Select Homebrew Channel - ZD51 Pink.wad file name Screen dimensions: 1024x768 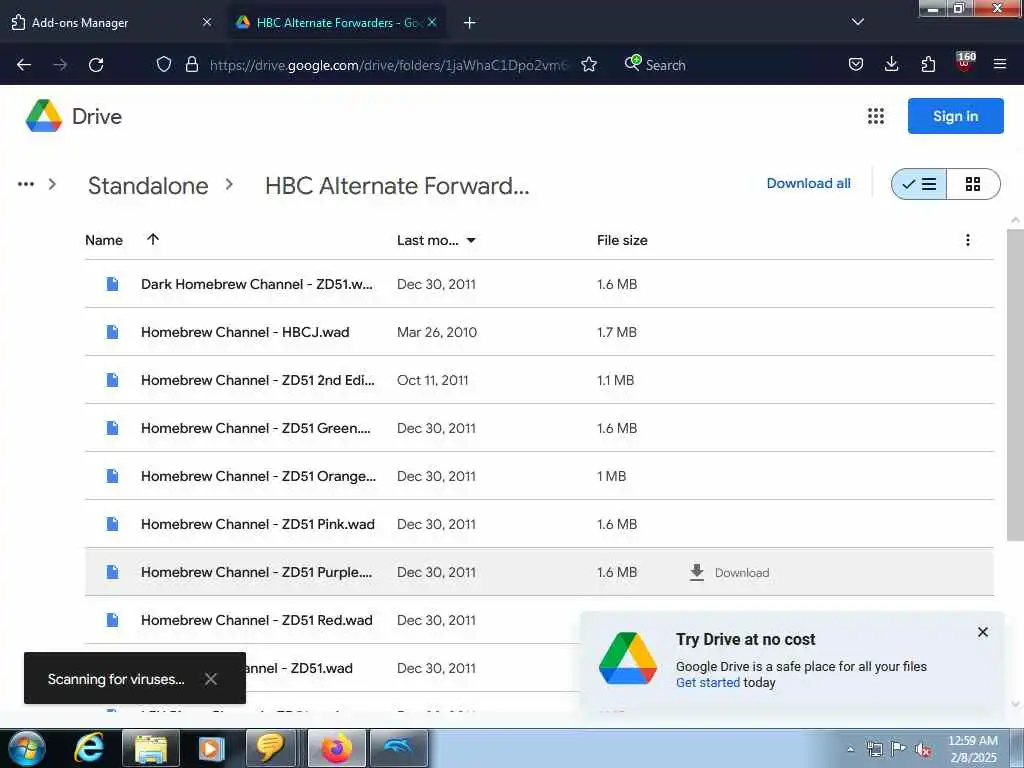tap(258, 524)
